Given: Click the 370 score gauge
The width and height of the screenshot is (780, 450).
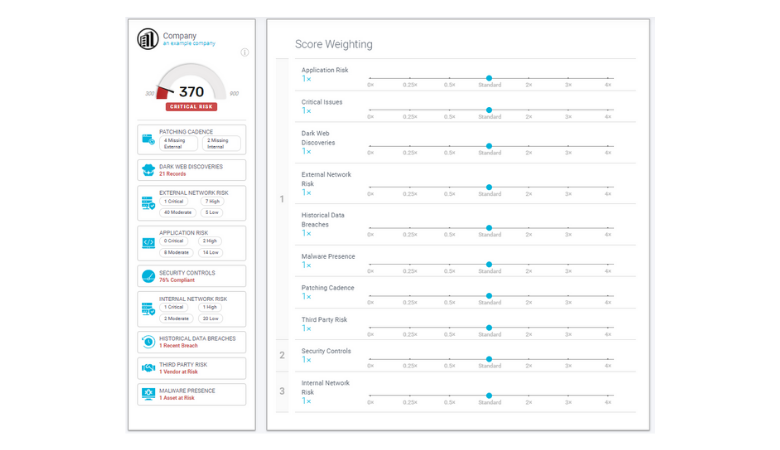Looking at the screenshot, I should [192, 82].
